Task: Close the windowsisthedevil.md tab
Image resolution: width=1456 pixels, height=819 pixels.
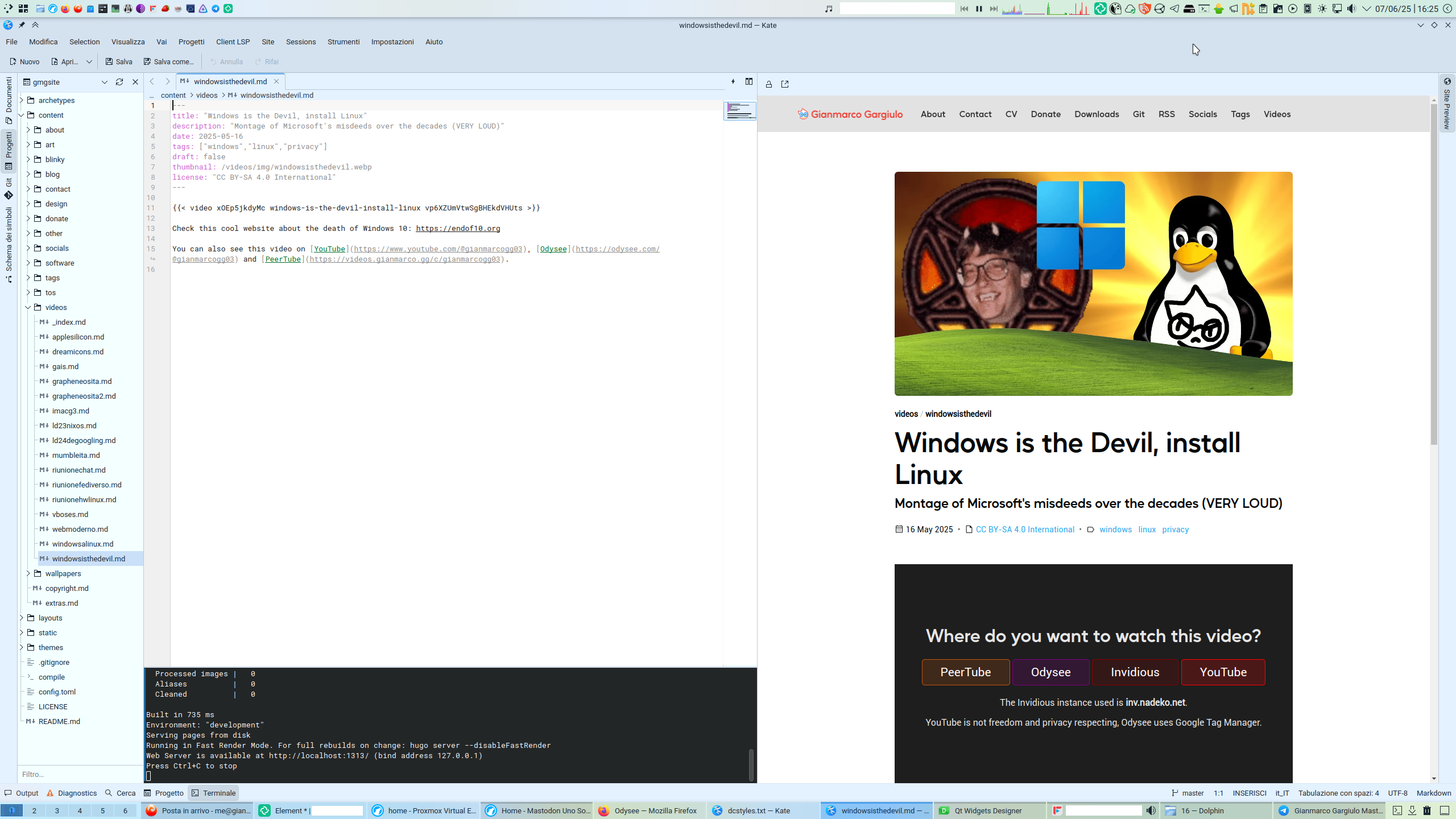Action: coord(276,81)
